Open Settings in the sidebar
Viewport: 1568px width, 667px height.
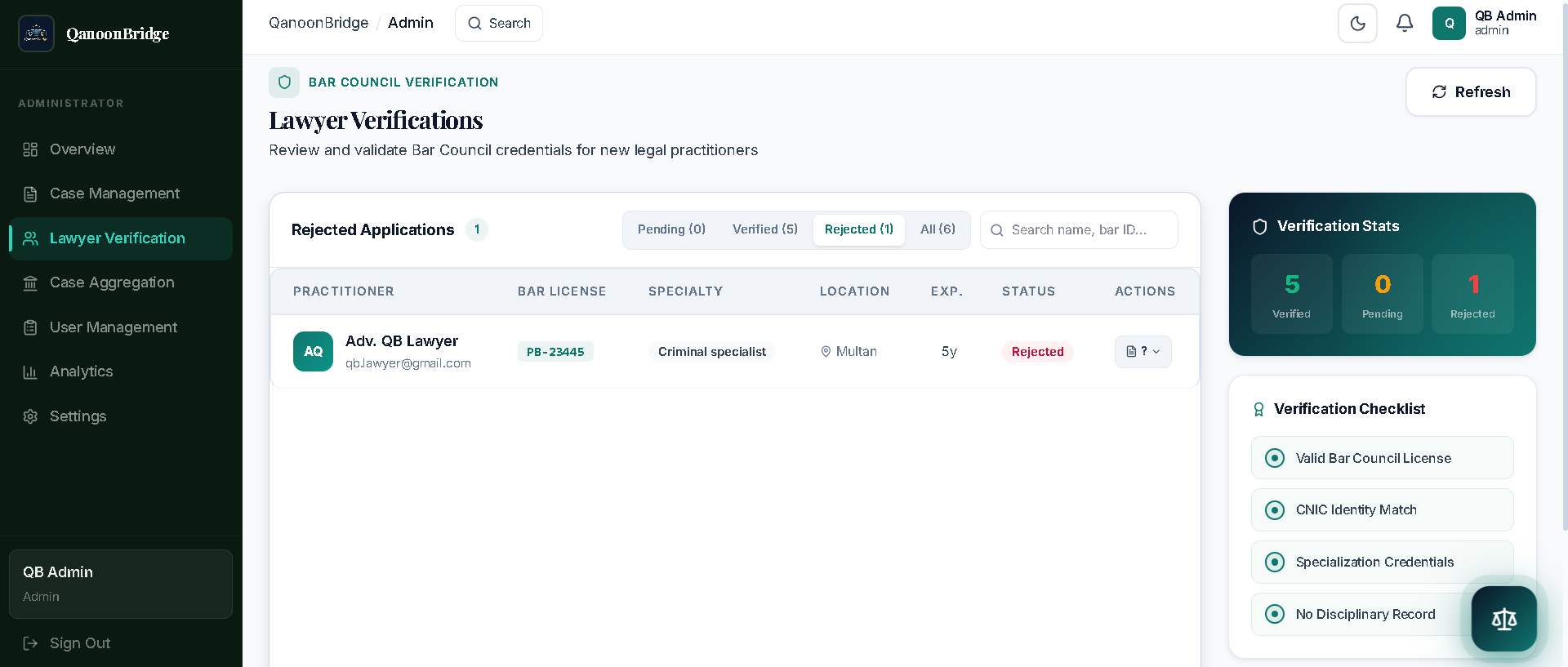click(121, 416)
